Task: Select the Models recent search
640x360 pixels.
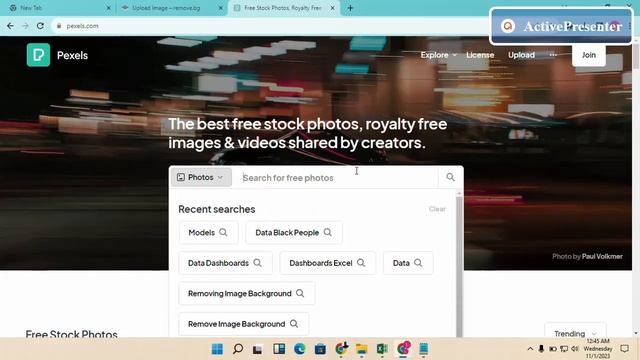Action: pyautogui.click(x=208, y=232)
